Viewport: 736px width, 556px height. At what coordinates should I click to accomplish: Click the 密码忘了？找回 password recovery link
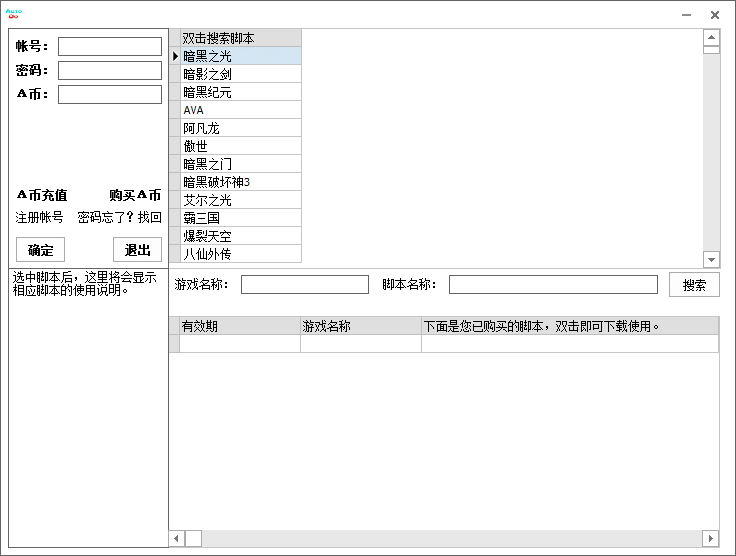(120, 217)
